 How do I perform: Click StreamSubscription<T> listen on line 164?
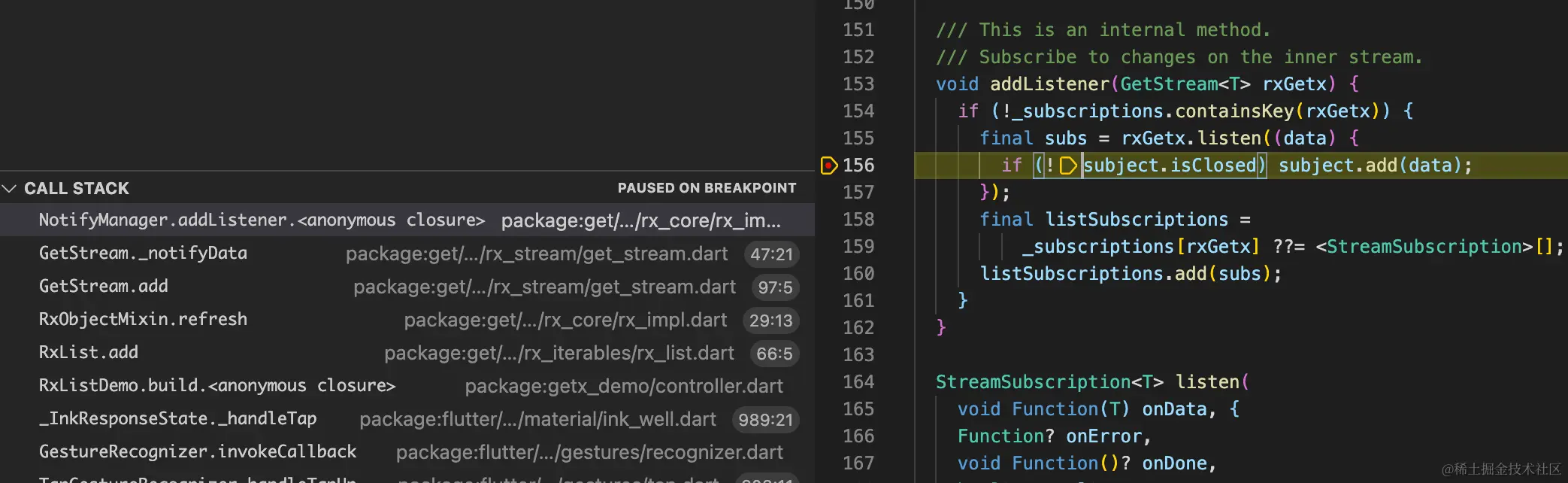click(x=1087, y=382)
